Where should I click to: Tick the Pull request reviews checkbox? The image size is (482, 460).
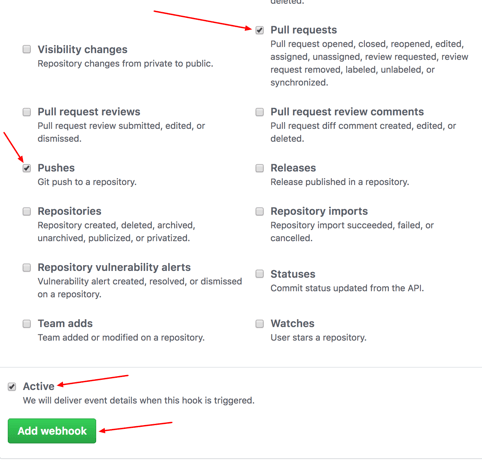point(27,112)
